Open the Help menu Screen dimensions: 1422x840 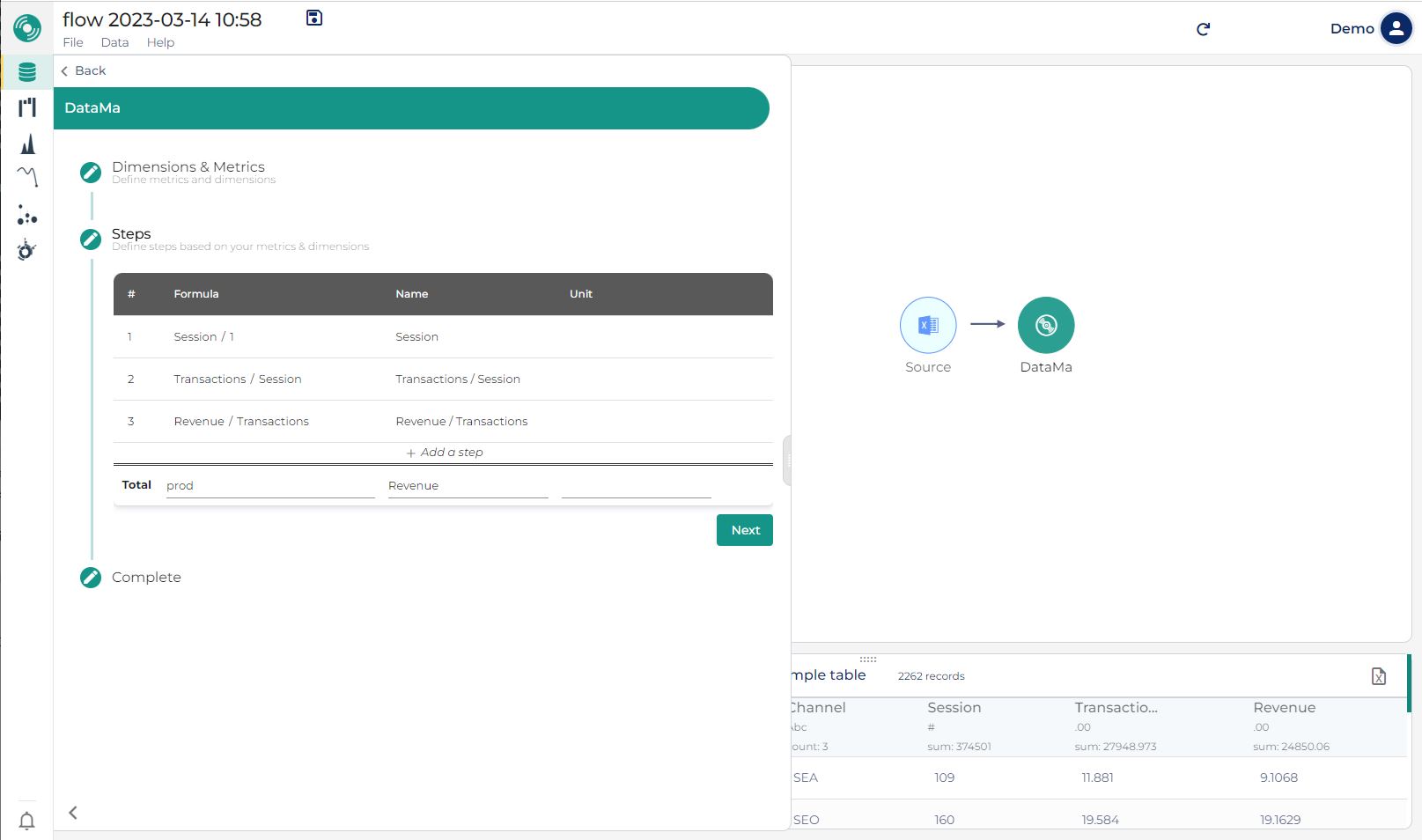[x=160, y=42]
